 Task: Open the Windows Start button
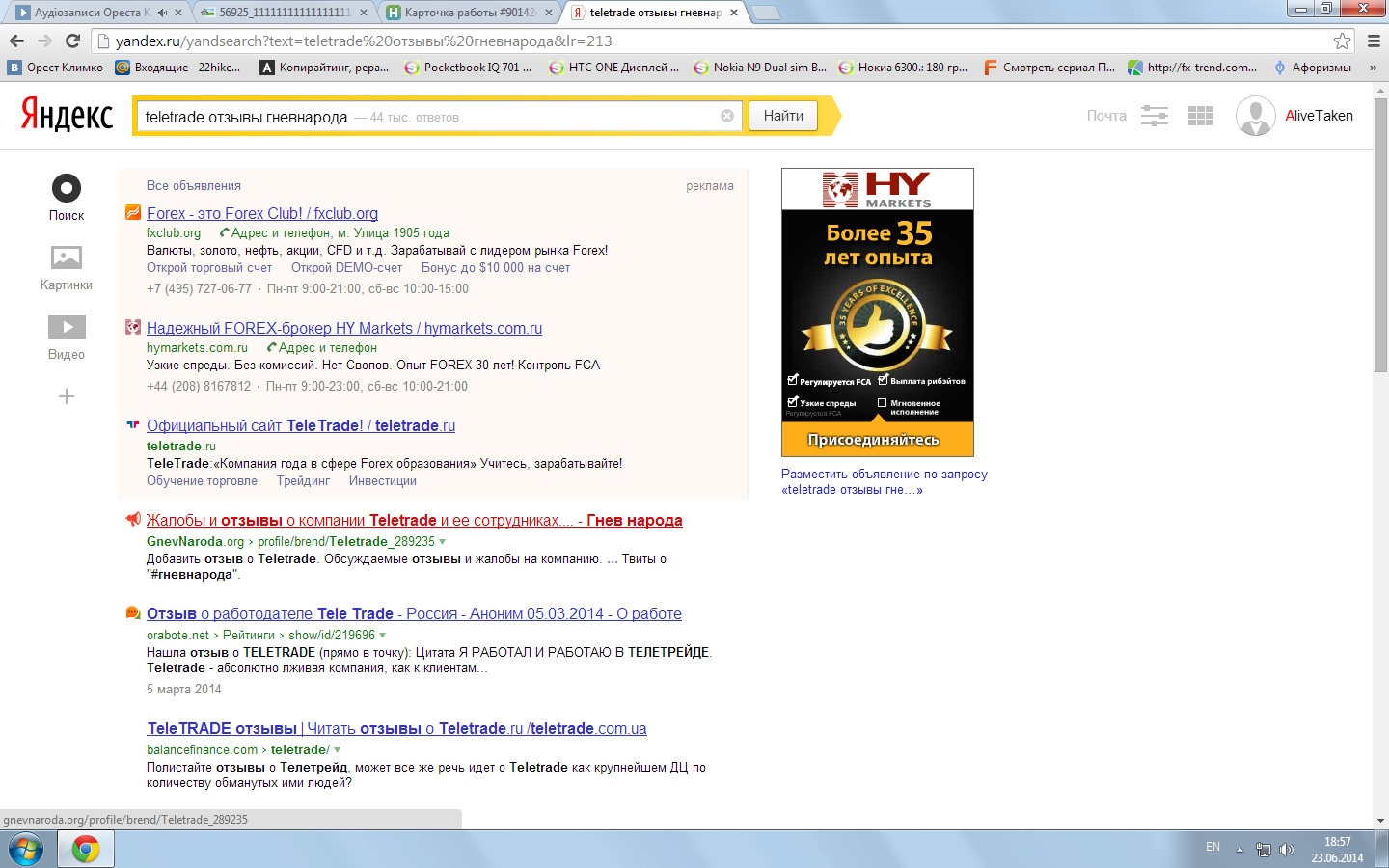(26, 850)
